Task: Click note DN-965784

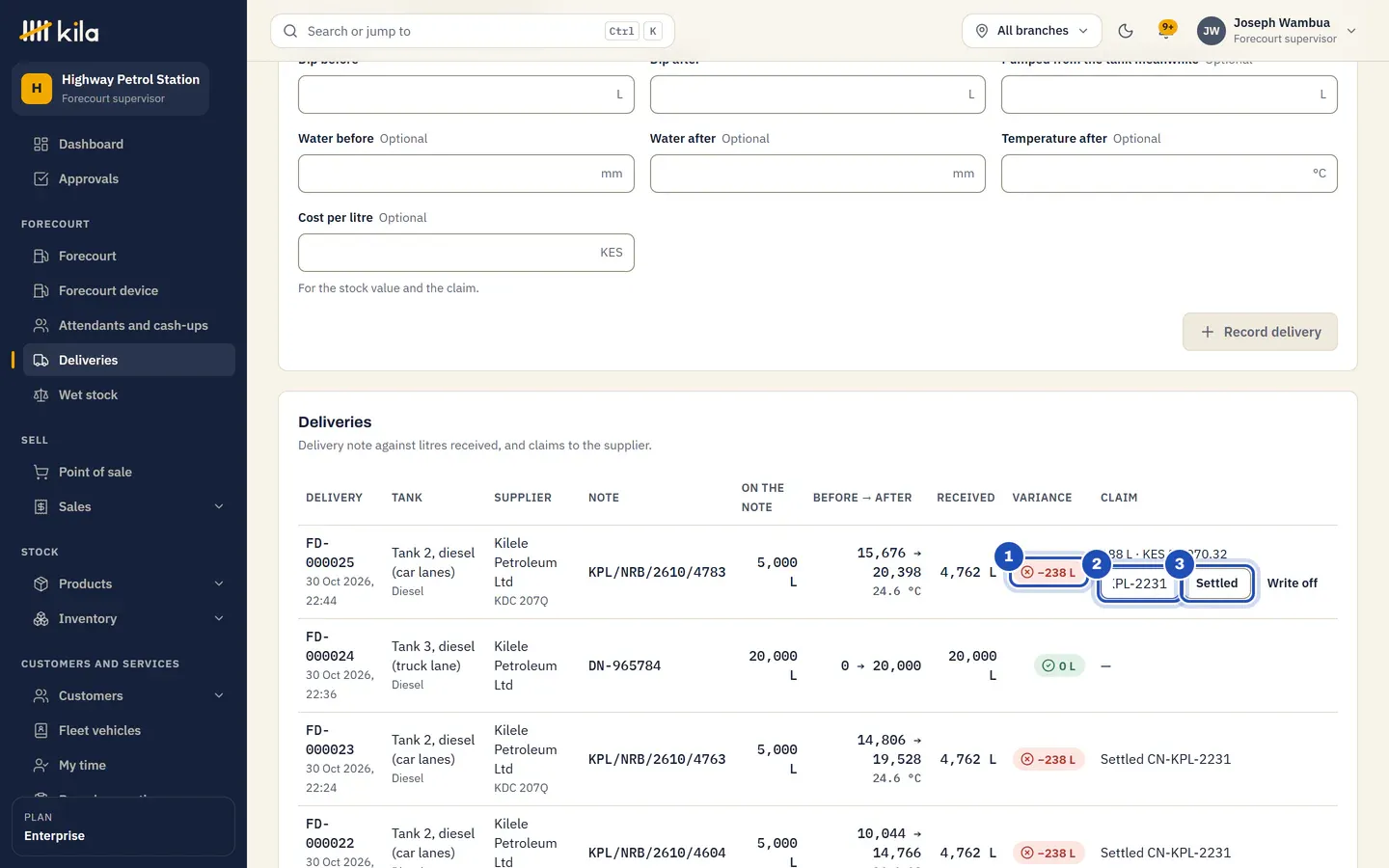Action: click(625, 665)
